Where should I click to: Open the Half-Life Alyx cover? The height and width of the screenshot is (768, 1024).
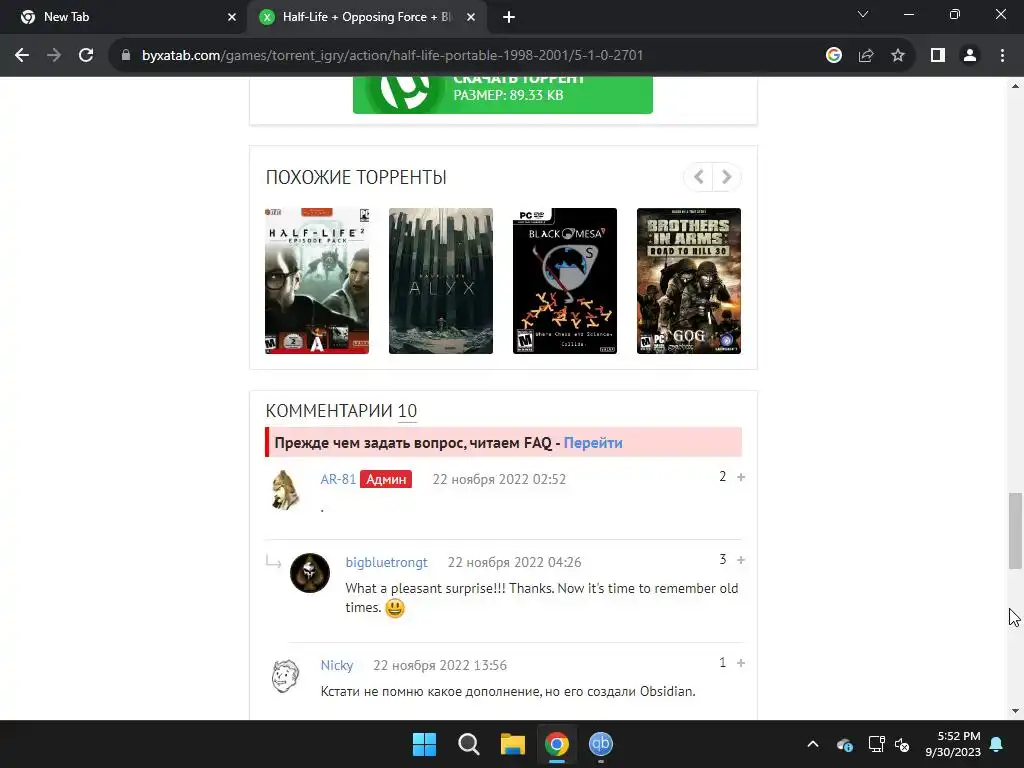441,281
